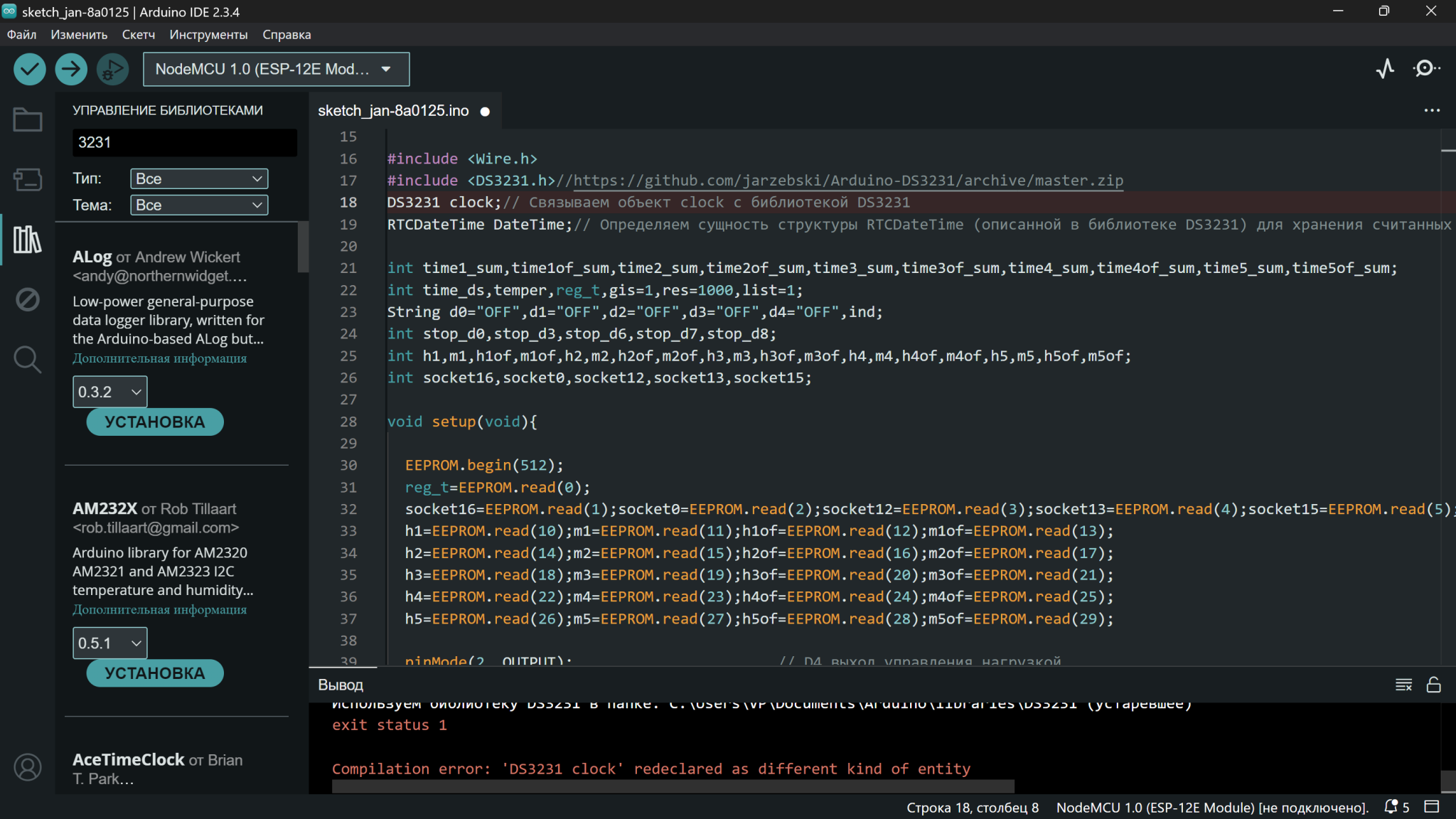Select the sketch_jan-8a0125.ino tab

tap(393, 111)
